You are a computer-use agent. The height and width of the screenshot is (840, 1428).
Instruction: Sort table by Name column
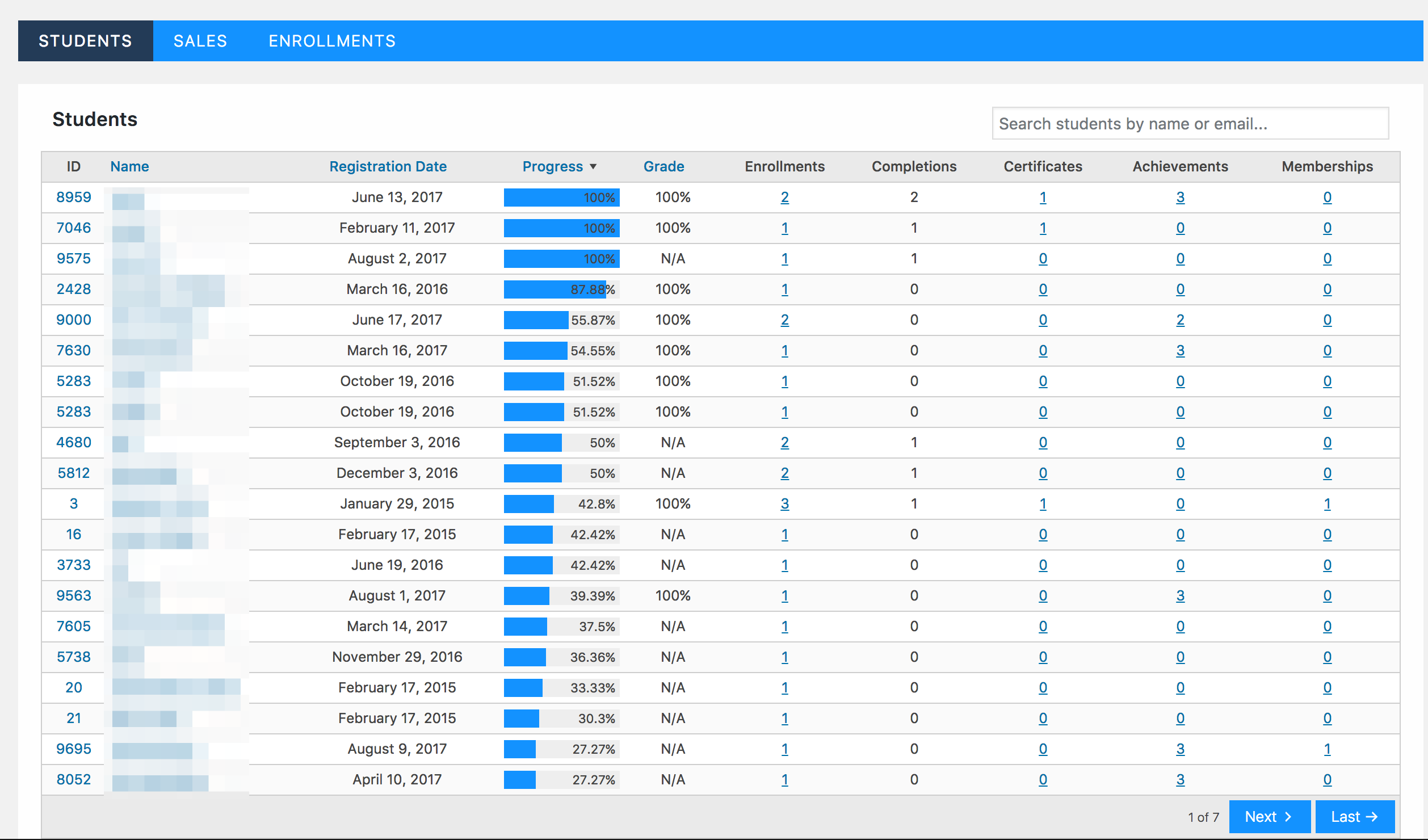[129, 167]
